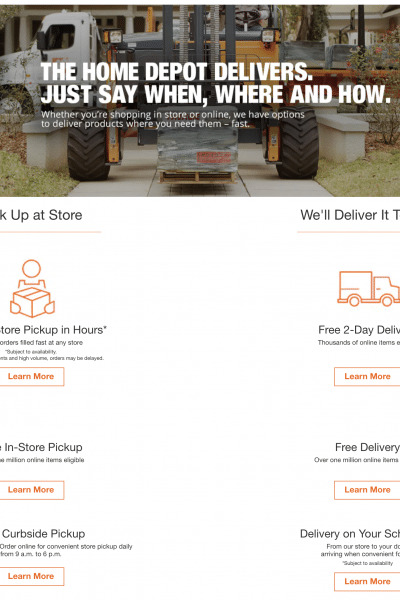The image size is (400, 600).
Task: Select Learn More below Free Delivery
Action: [367, 490]
